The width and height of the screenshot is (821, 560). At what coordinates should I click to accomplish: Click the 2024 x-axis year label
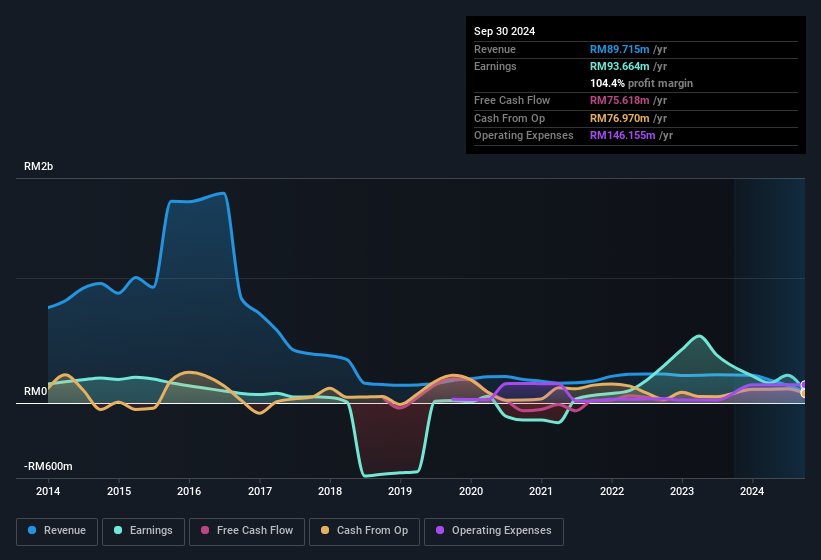tap(752, 491)
